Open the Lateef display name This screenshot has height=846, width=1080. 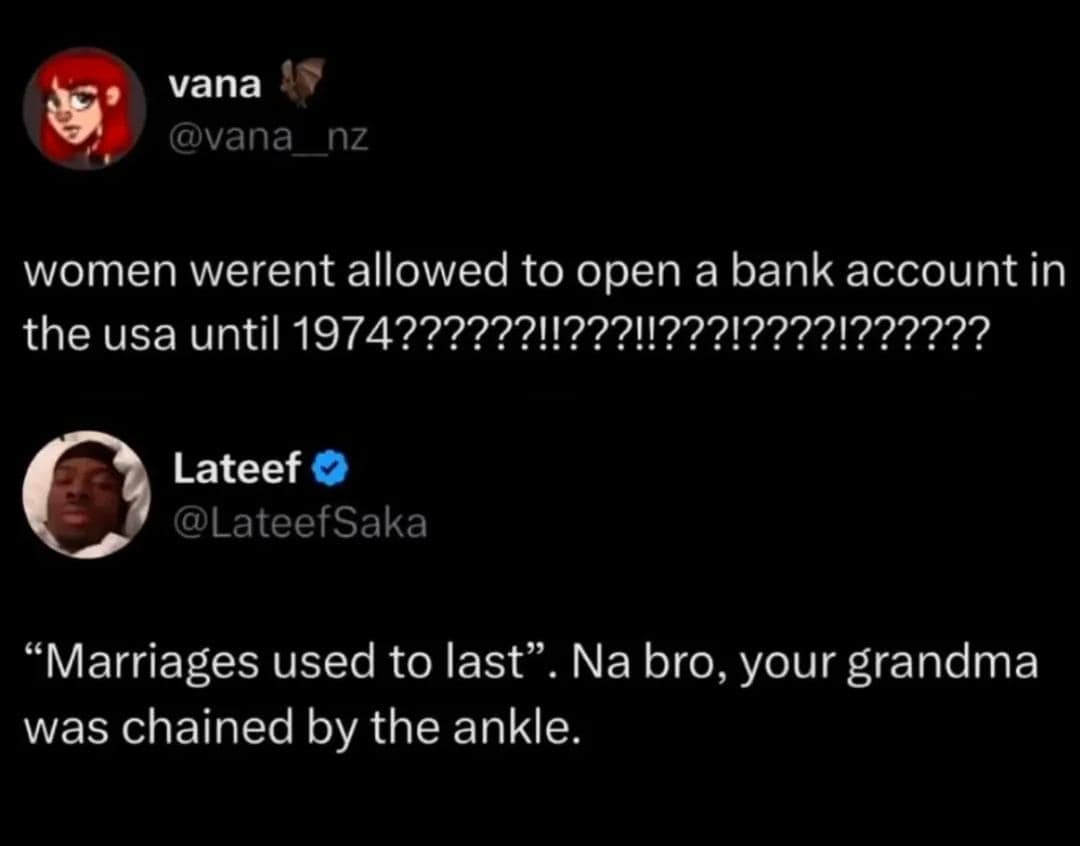tap(236, 469)
